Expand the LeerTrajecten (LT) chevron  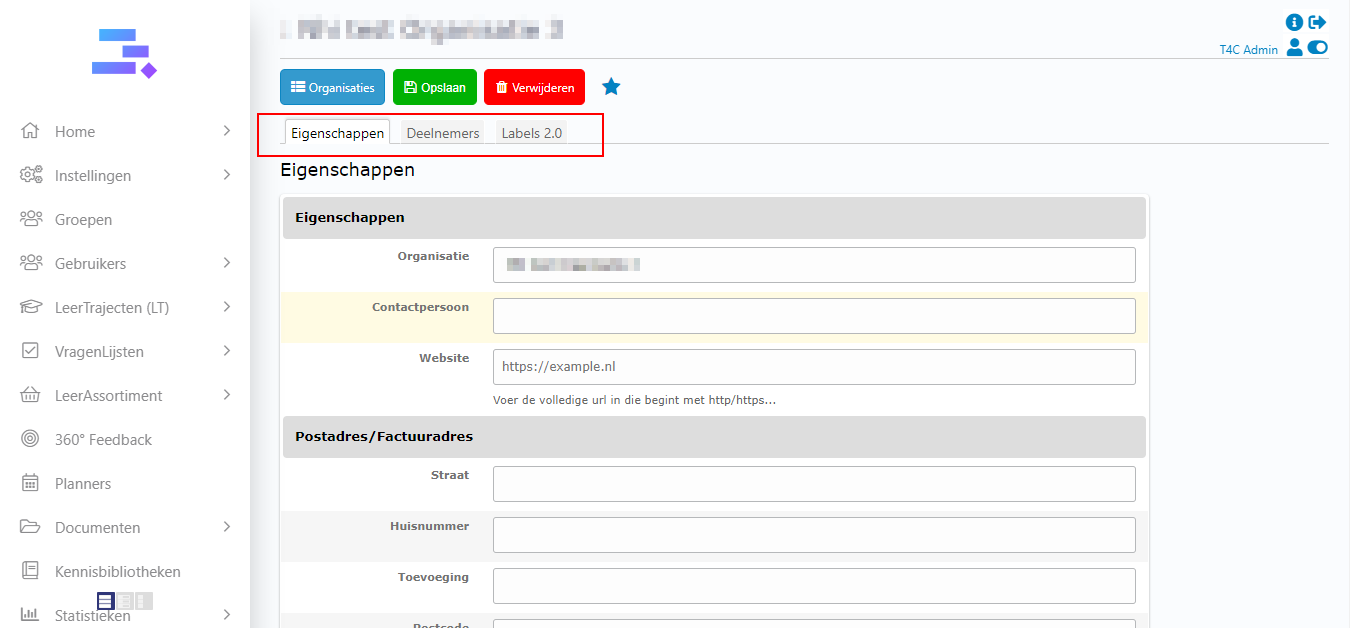227,307
